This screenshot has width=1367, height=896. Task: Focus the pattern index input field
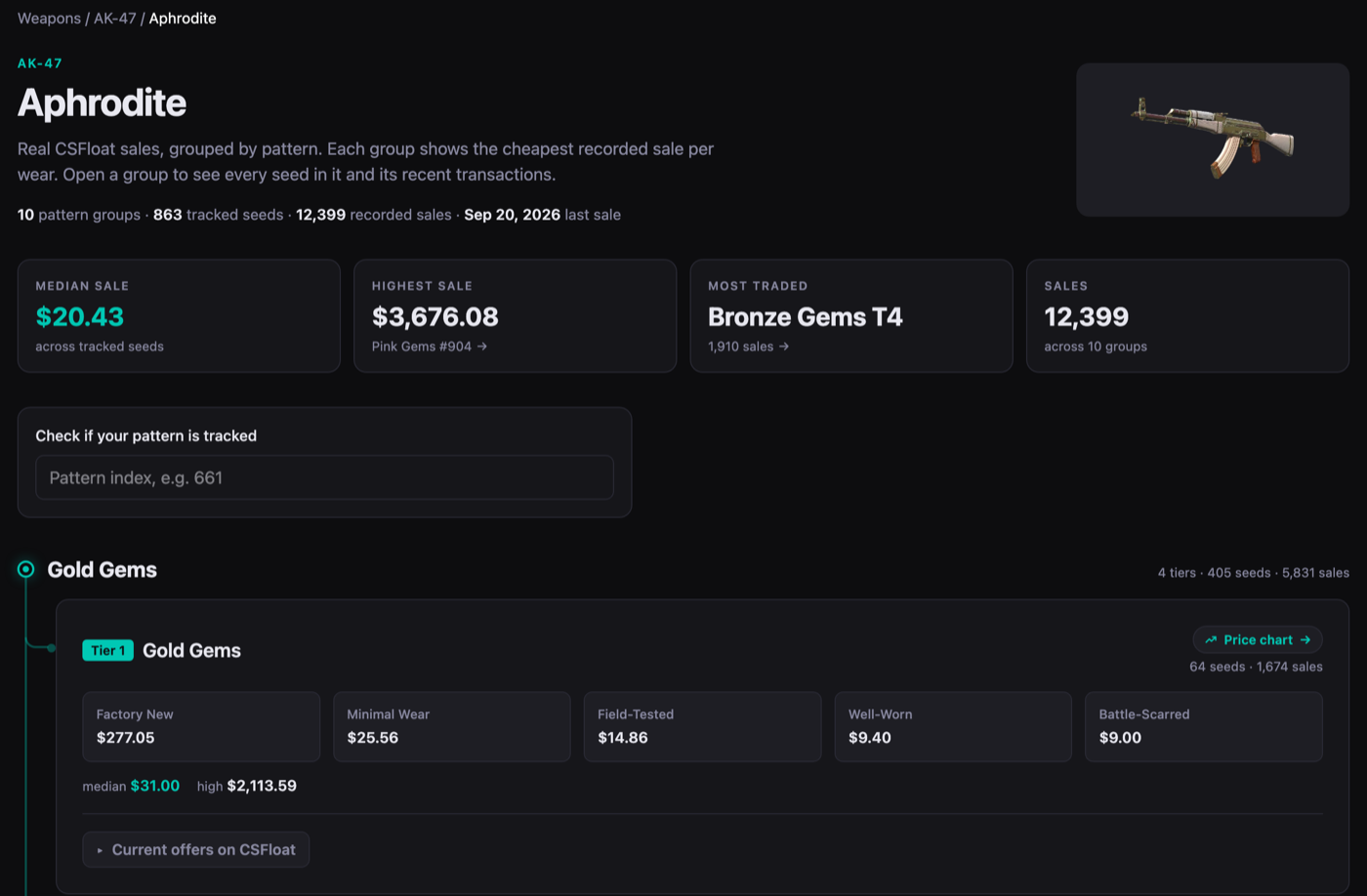point(324,477)
